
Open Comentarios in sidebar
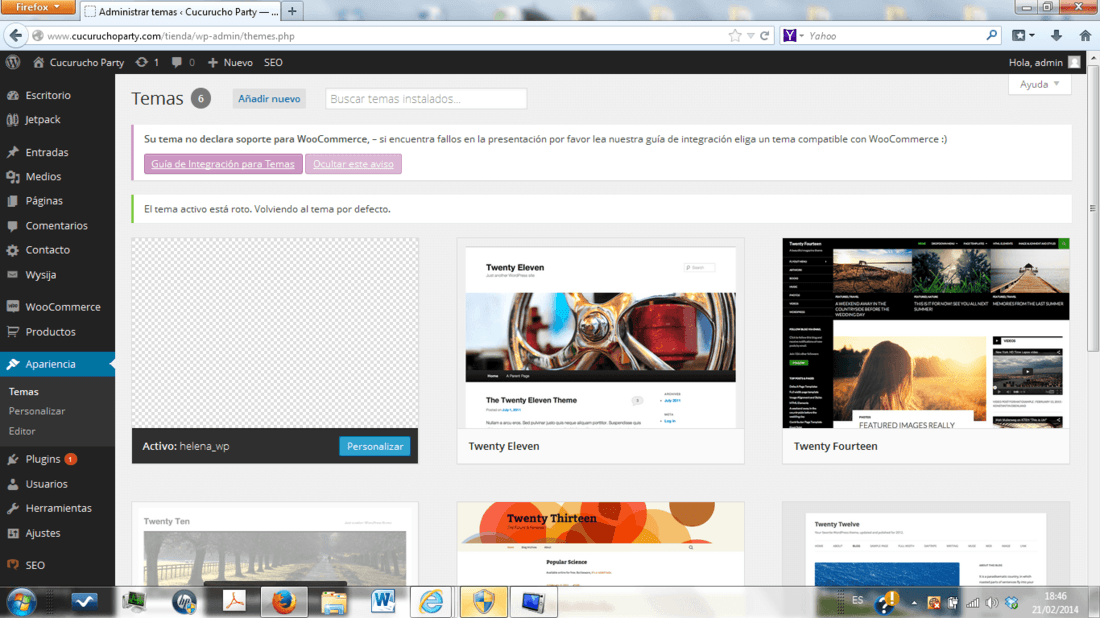pos(58,226)
